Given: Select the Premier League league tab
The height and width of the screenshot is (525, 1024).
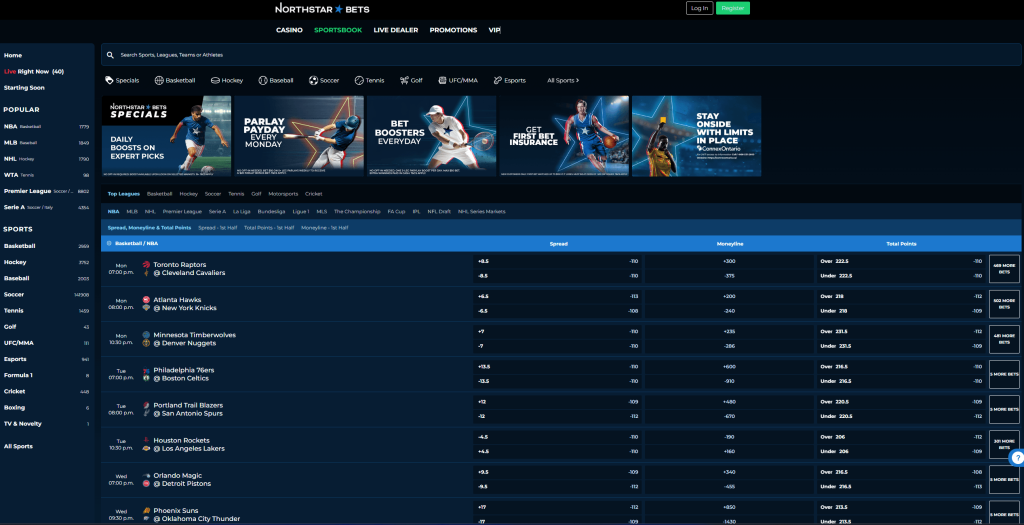Looking at the screenshot, I should [x=182, y=212].
